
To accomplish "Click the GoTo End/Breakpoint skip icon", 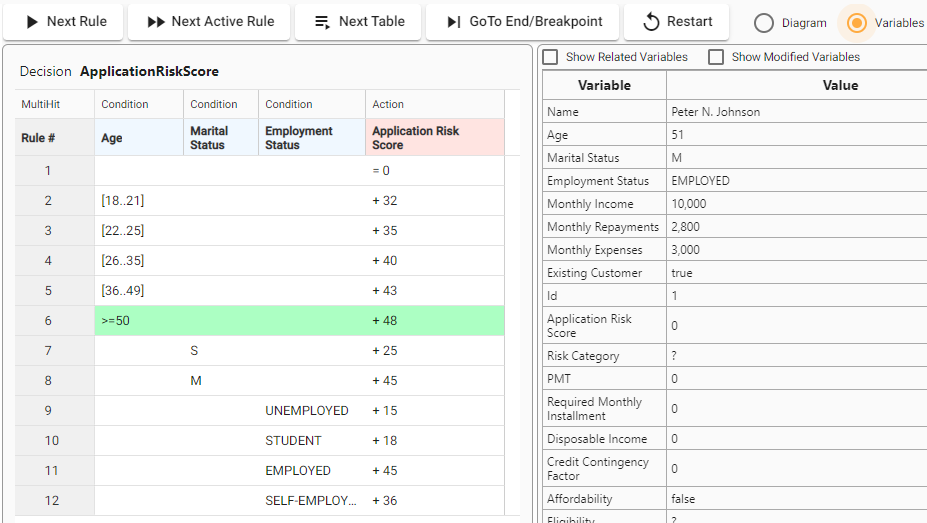I will (454, 22).
